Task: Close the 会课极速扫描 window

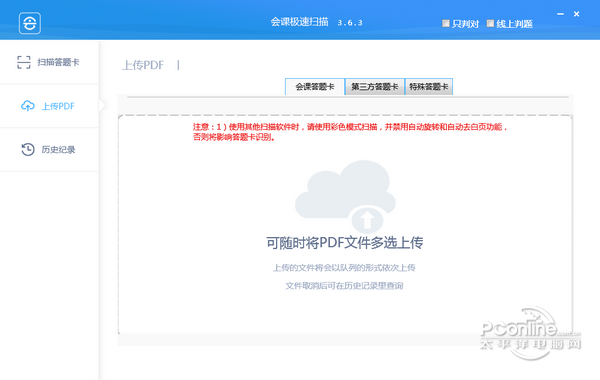Action: point(577,14)
